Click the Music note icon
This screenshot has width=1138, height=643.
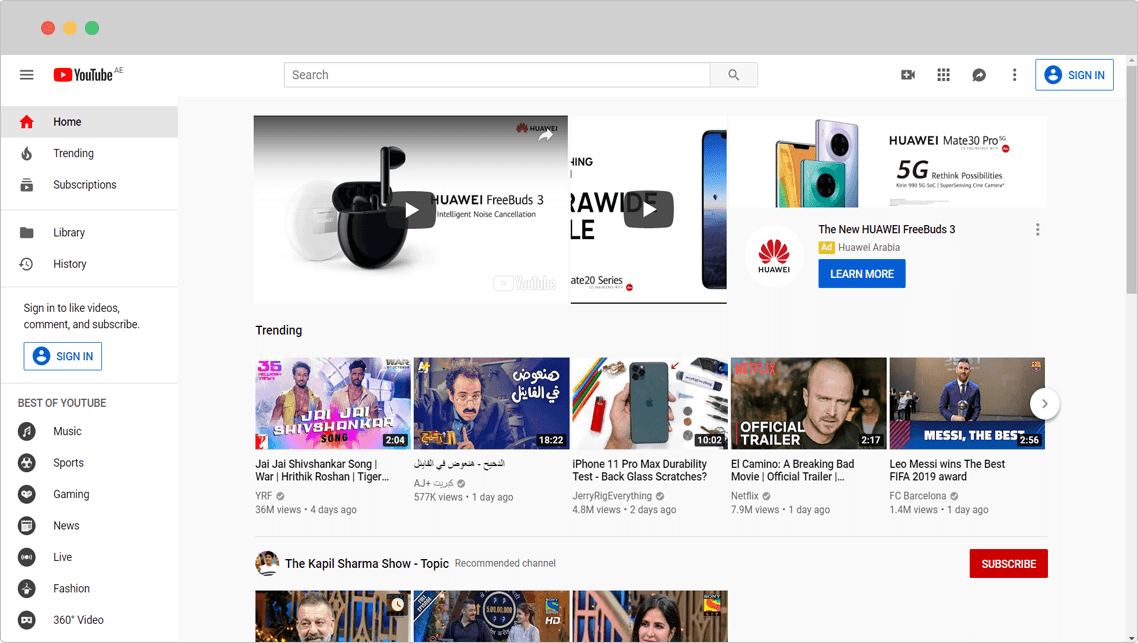[27, 431]
